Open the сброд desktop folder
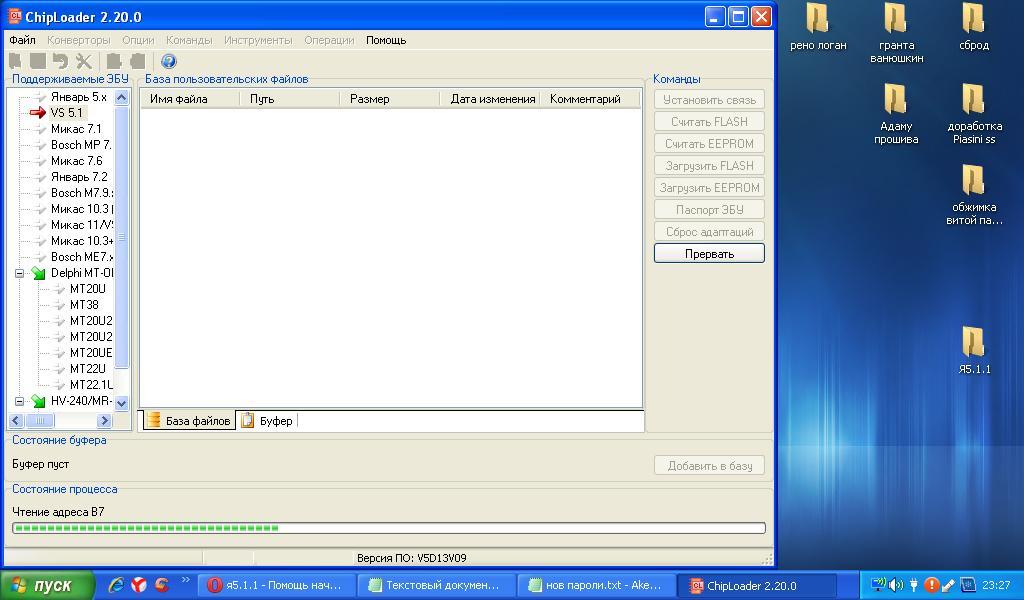The height and width of the screenshot is (600, 1024). pos(973,27)
